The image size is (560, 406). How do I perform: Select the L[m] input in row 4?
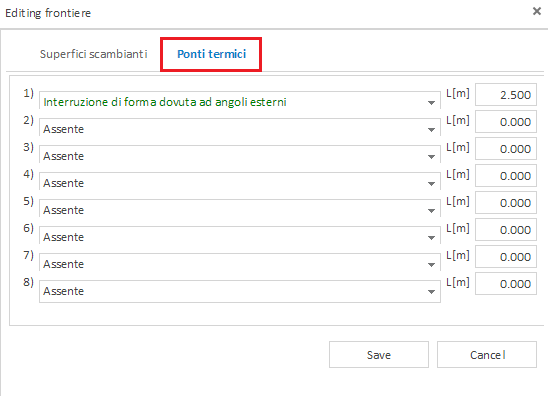tap(506, 176)
